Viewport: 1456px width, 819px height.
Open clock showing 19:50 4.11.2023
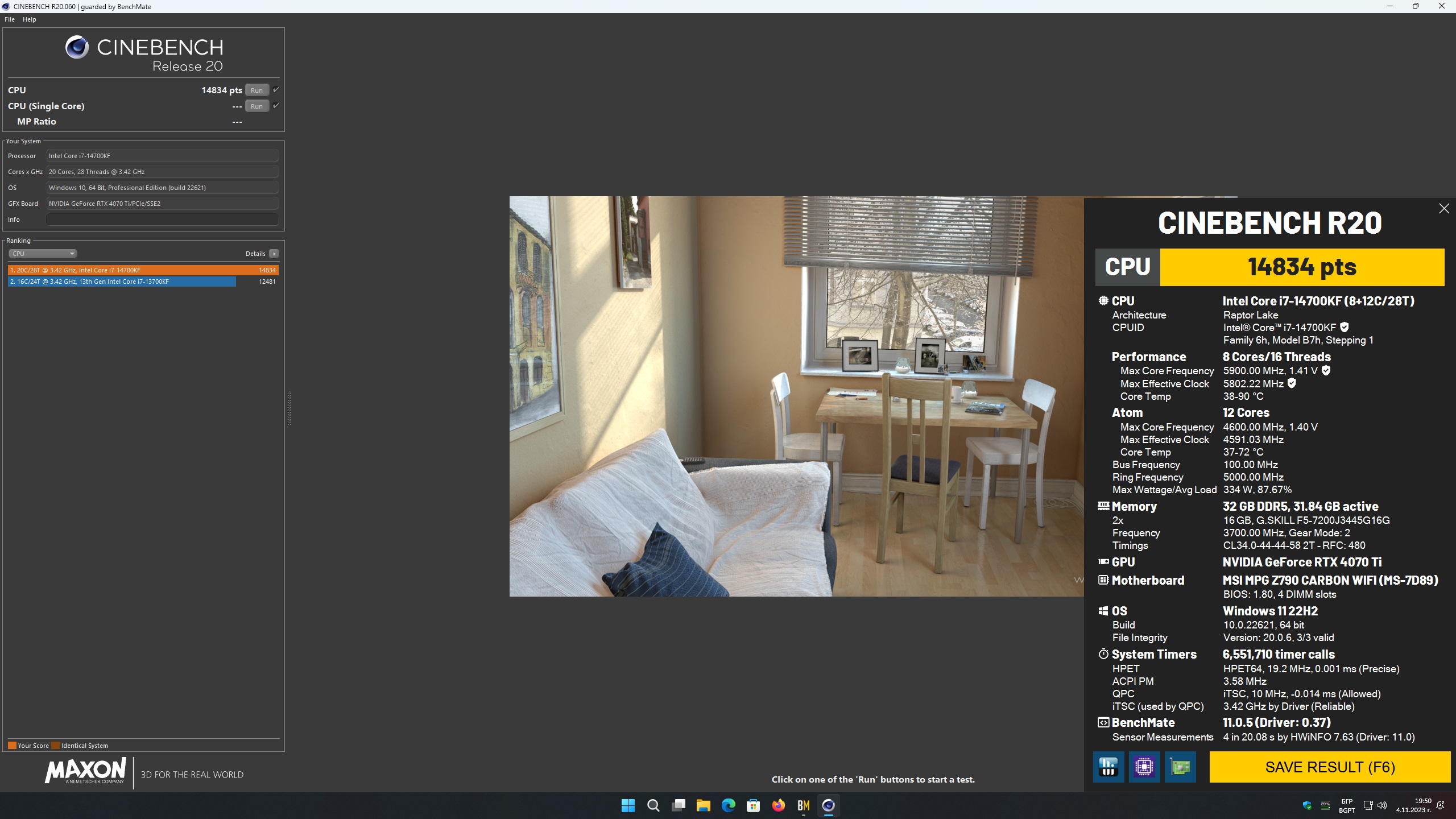tap(1413, 805)
